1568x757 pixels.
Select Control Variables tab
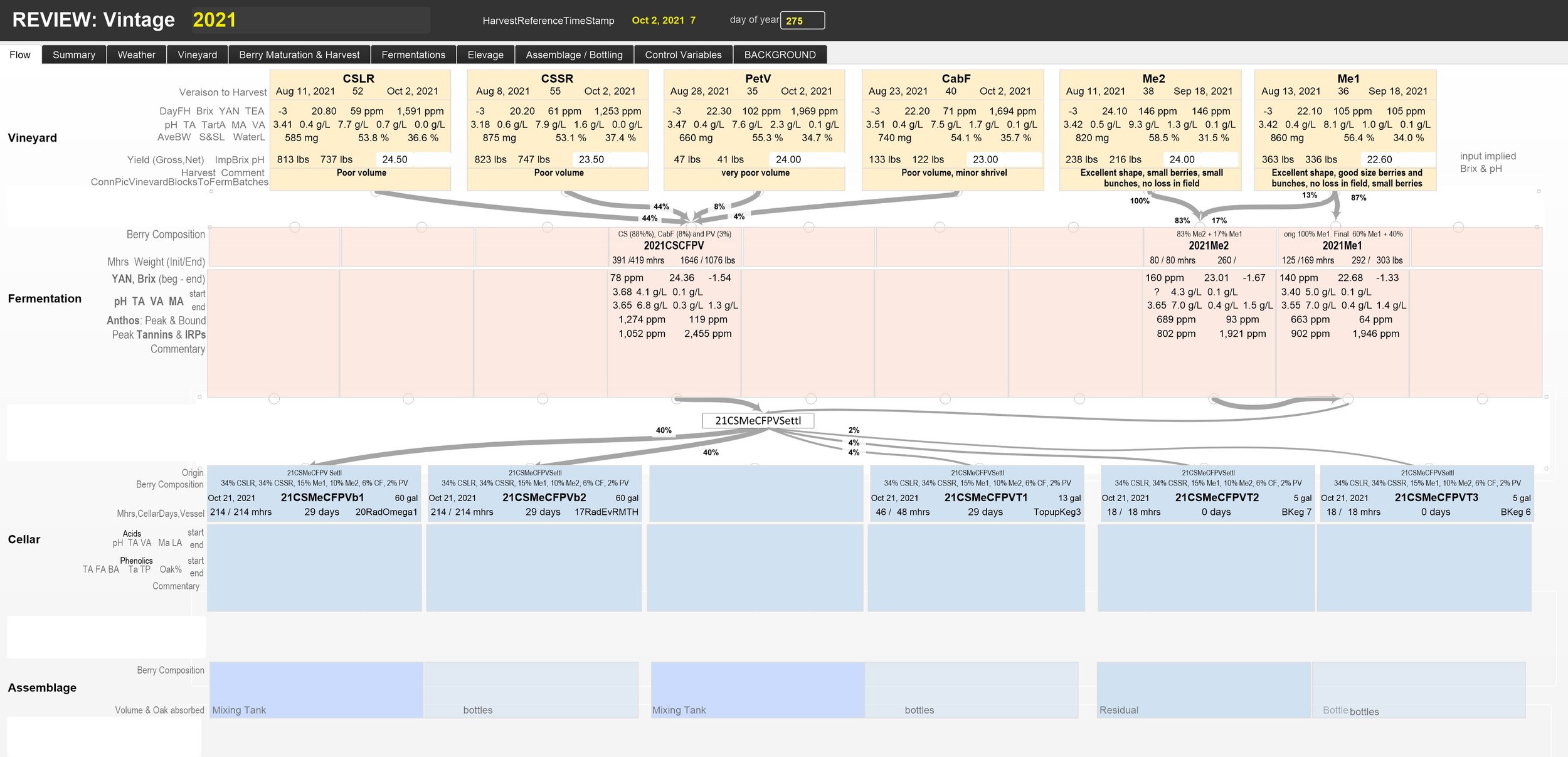(683, 55)
